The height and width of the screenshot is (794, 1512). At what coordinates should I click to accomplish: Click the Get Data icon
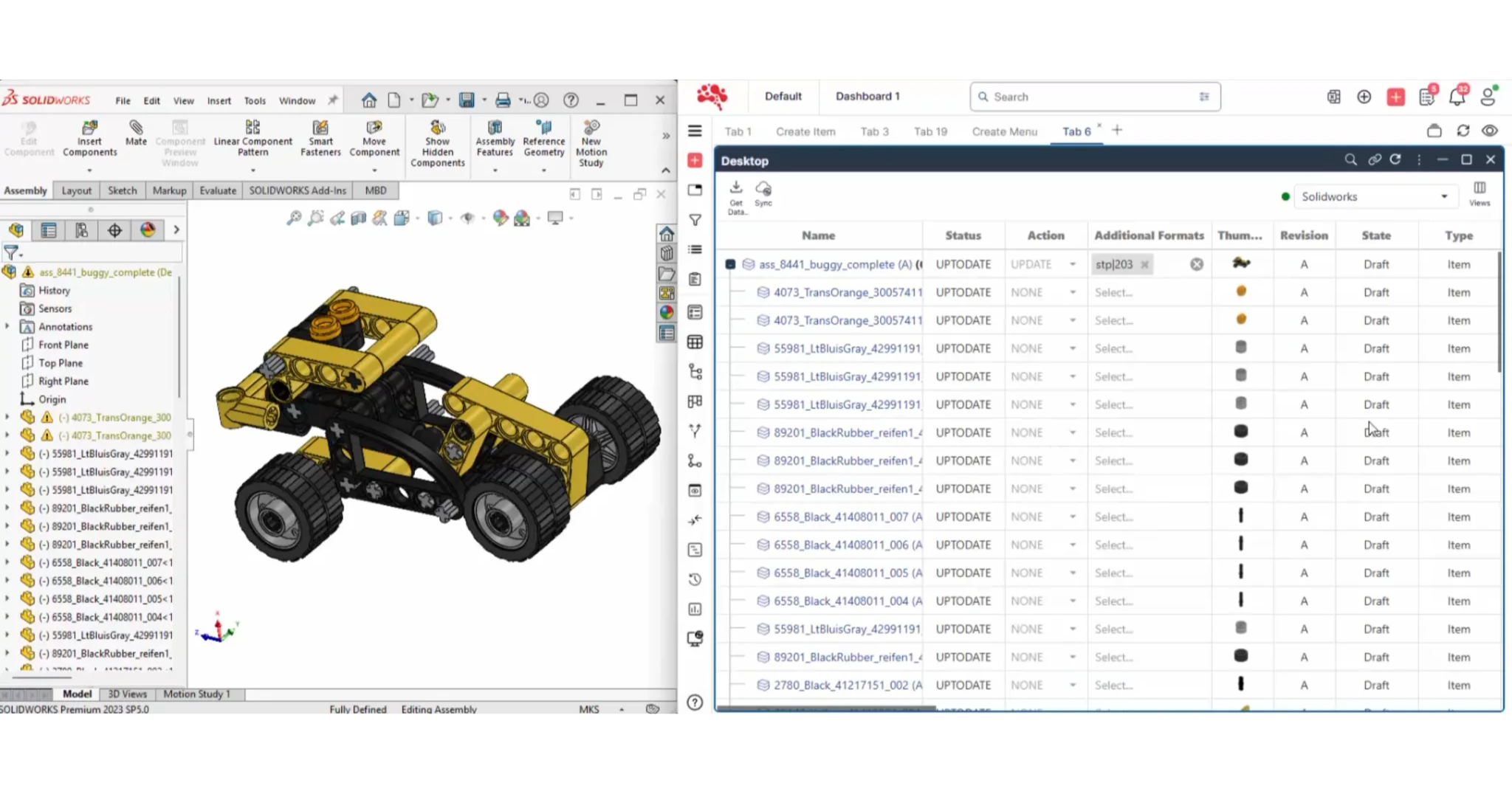coord(736,196)
